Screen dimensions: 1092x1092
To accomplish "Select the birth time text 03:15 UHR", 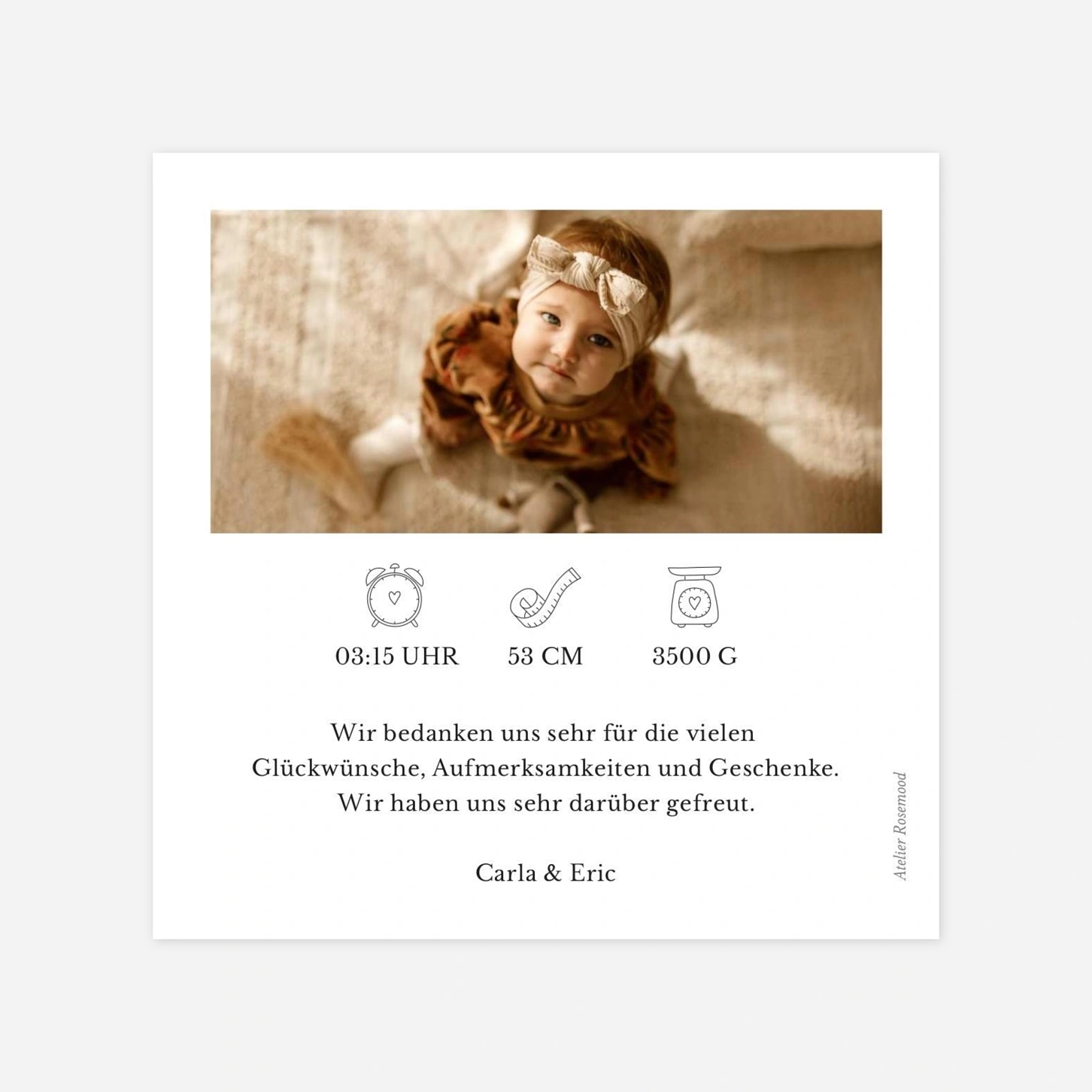I will click(396, 657).
